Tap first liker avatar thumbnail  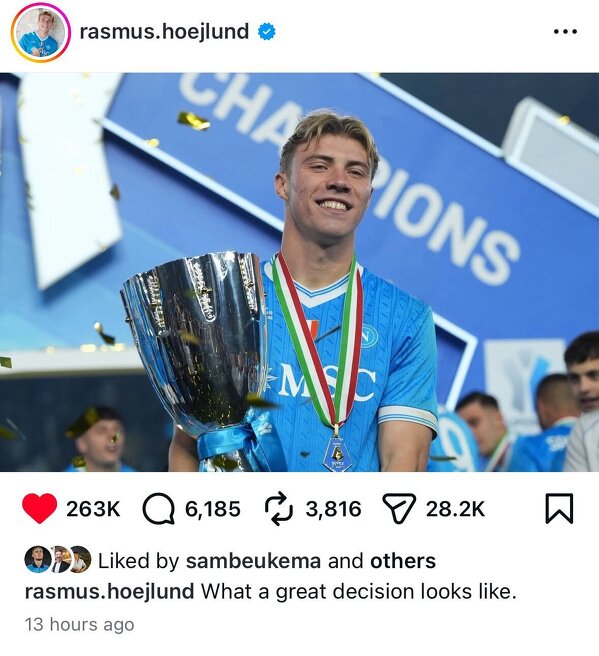[38, 559]
